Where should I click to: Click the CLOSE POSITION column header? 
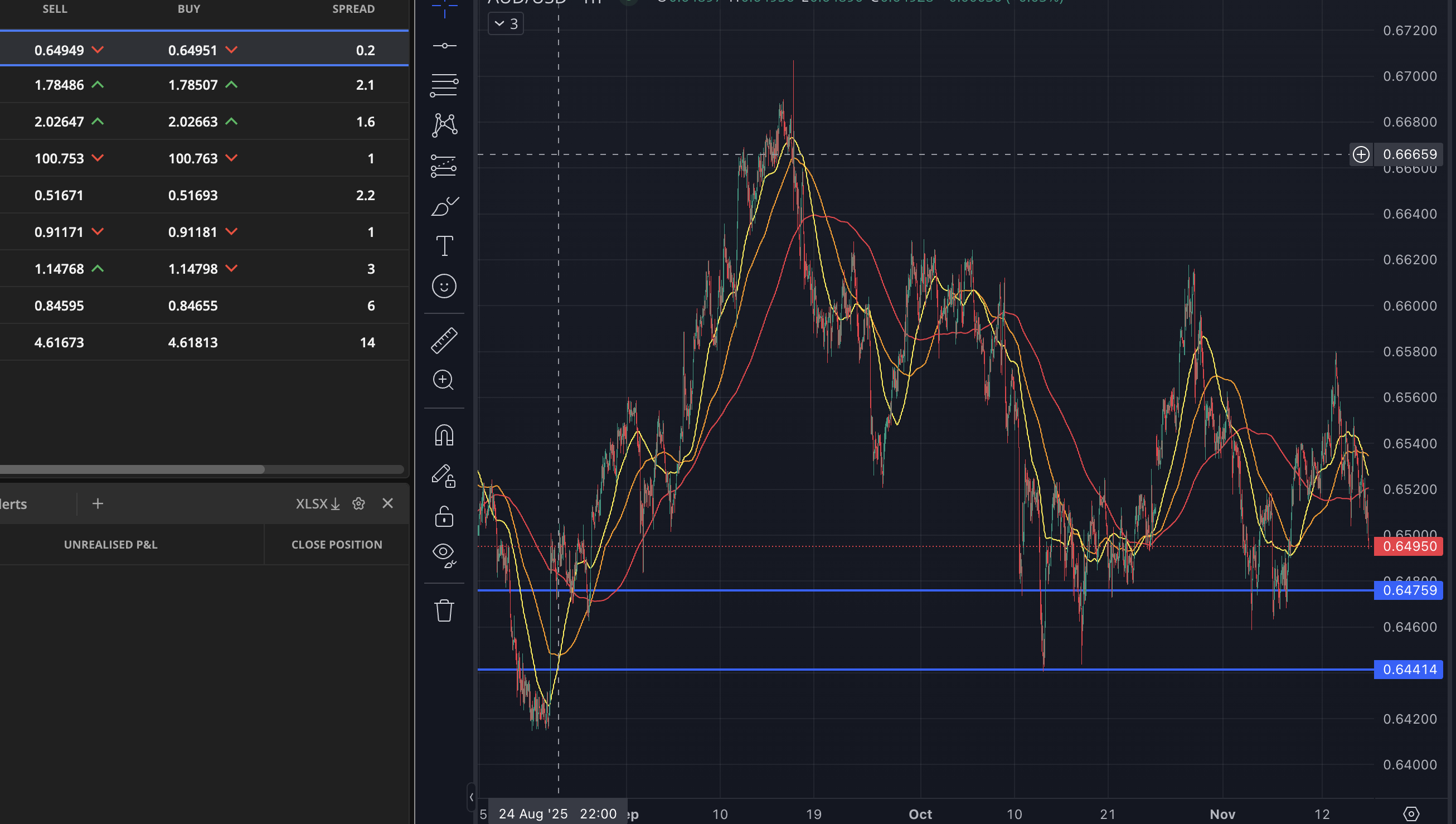(x=337, y=545)
